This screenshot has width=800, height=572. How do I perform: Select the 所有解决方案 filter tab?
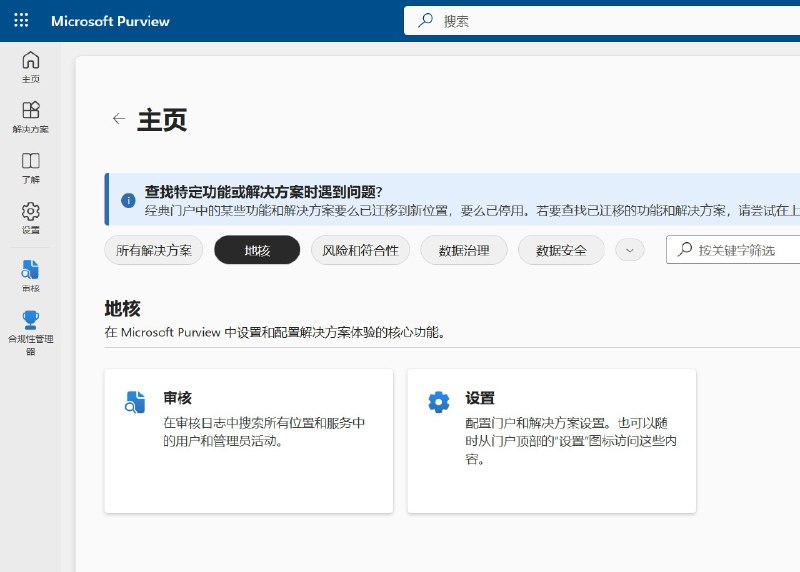pos(154,250)
